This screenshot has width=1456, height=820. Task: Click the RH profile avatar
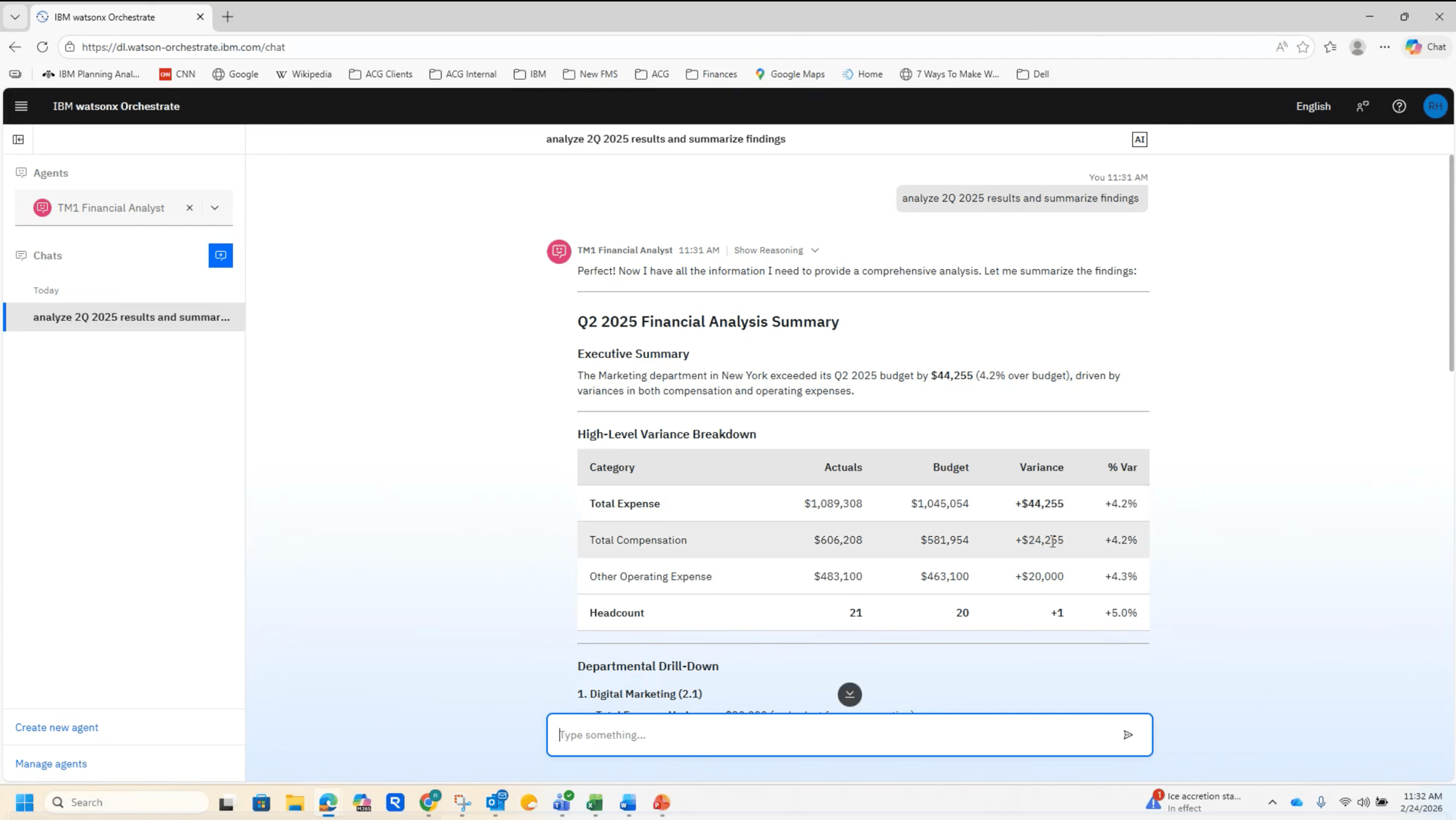1435,106
